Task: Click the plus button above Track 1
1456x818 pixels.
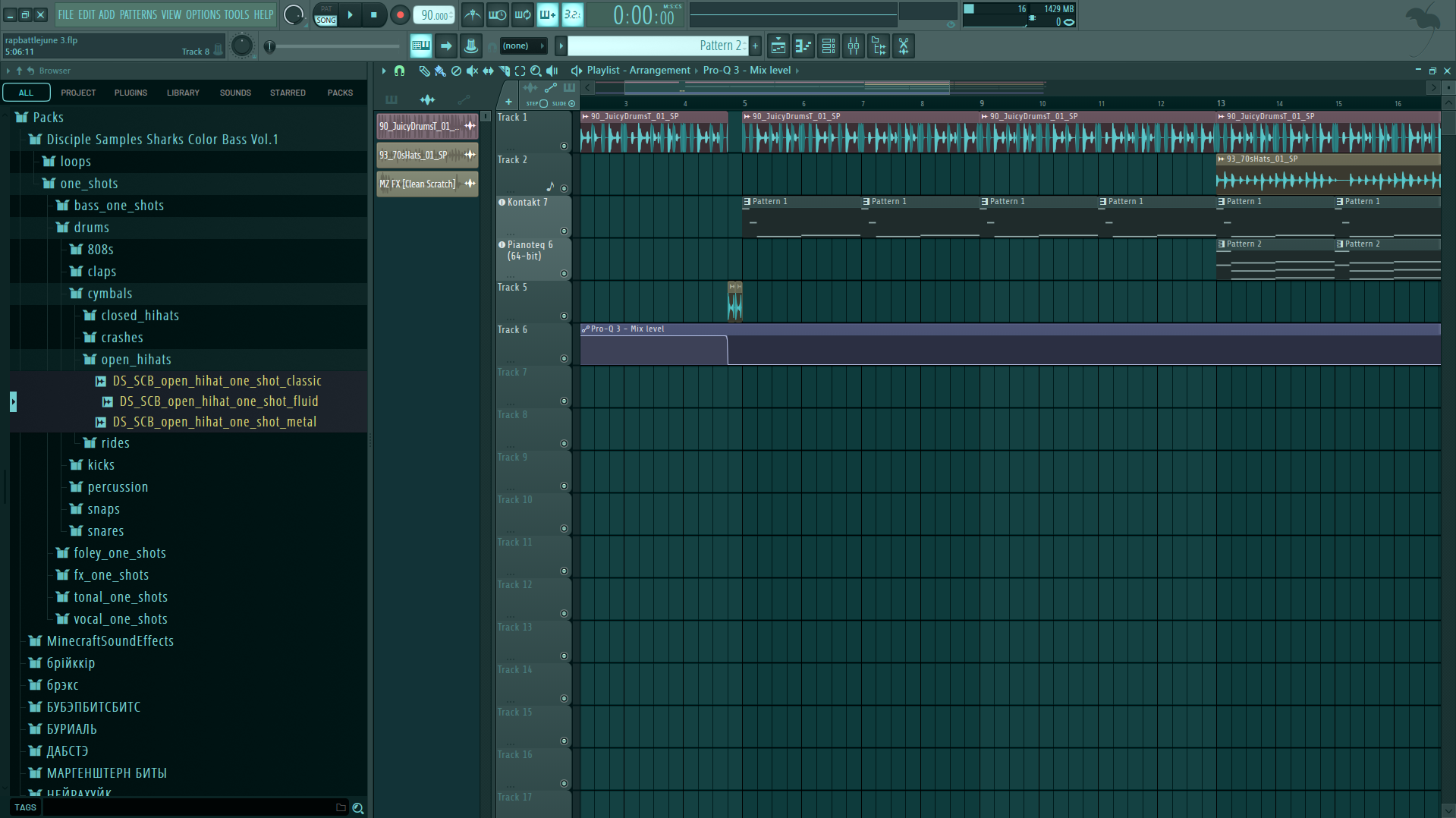Action: pyautogui.click(x=508, y=102)
